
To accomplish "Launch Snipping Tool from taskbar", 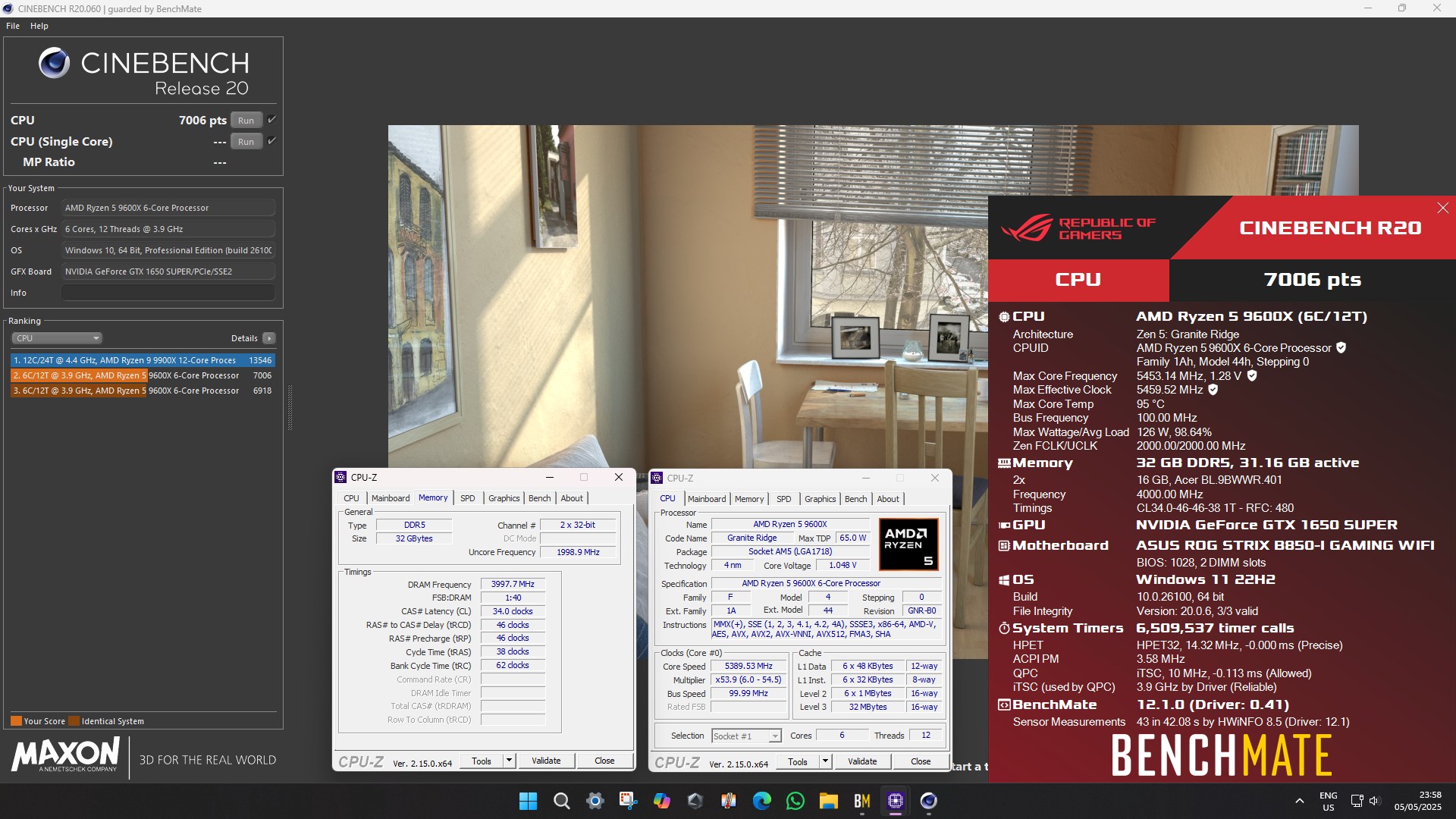I will pyautogui.click(x=628, y=801).
